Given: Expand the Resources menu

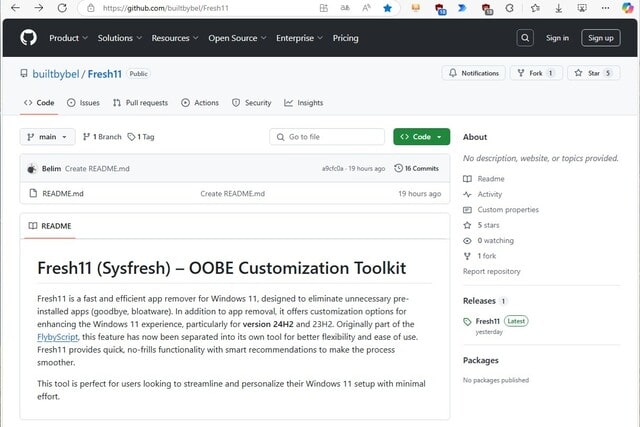Looking at the screenshot, I should 175,38.
